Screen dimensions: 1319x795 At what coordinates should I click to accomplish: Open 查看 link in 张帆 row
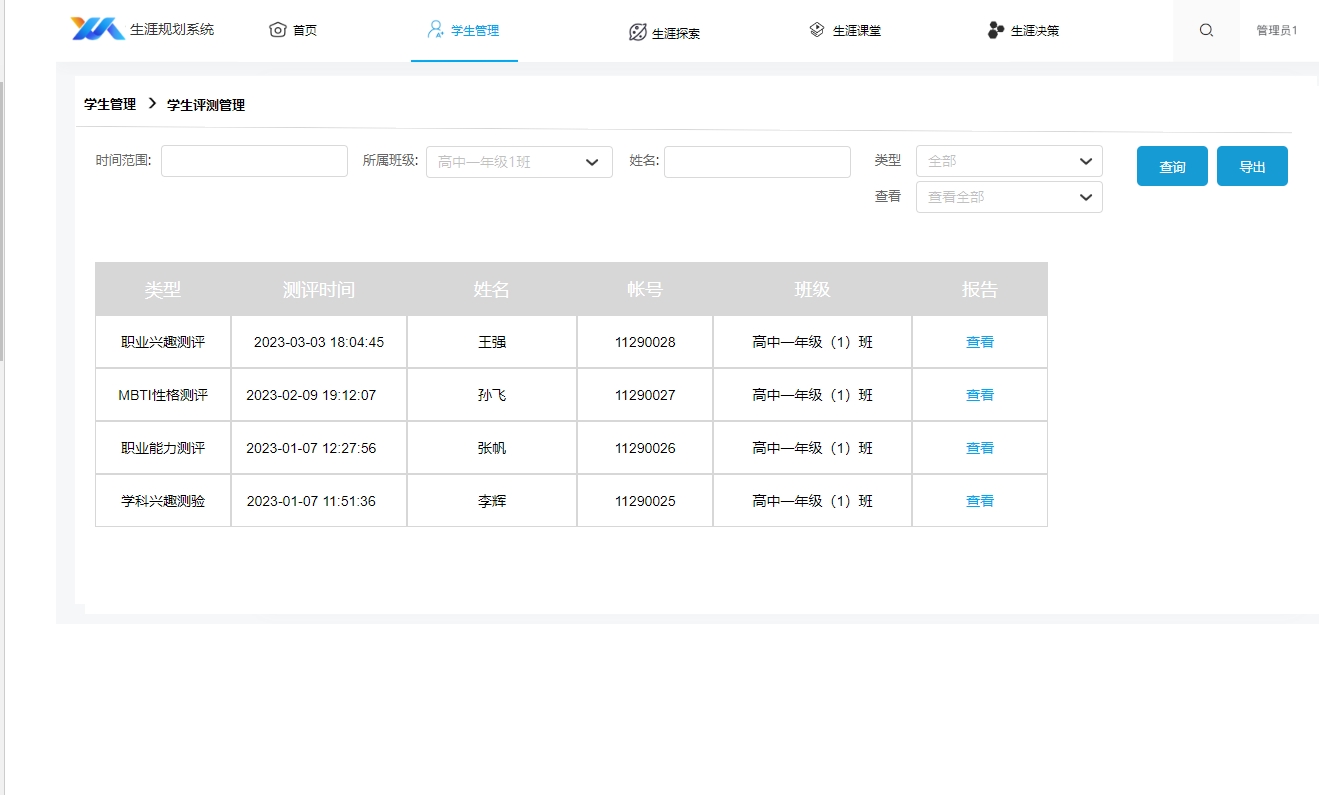[980, 448]
